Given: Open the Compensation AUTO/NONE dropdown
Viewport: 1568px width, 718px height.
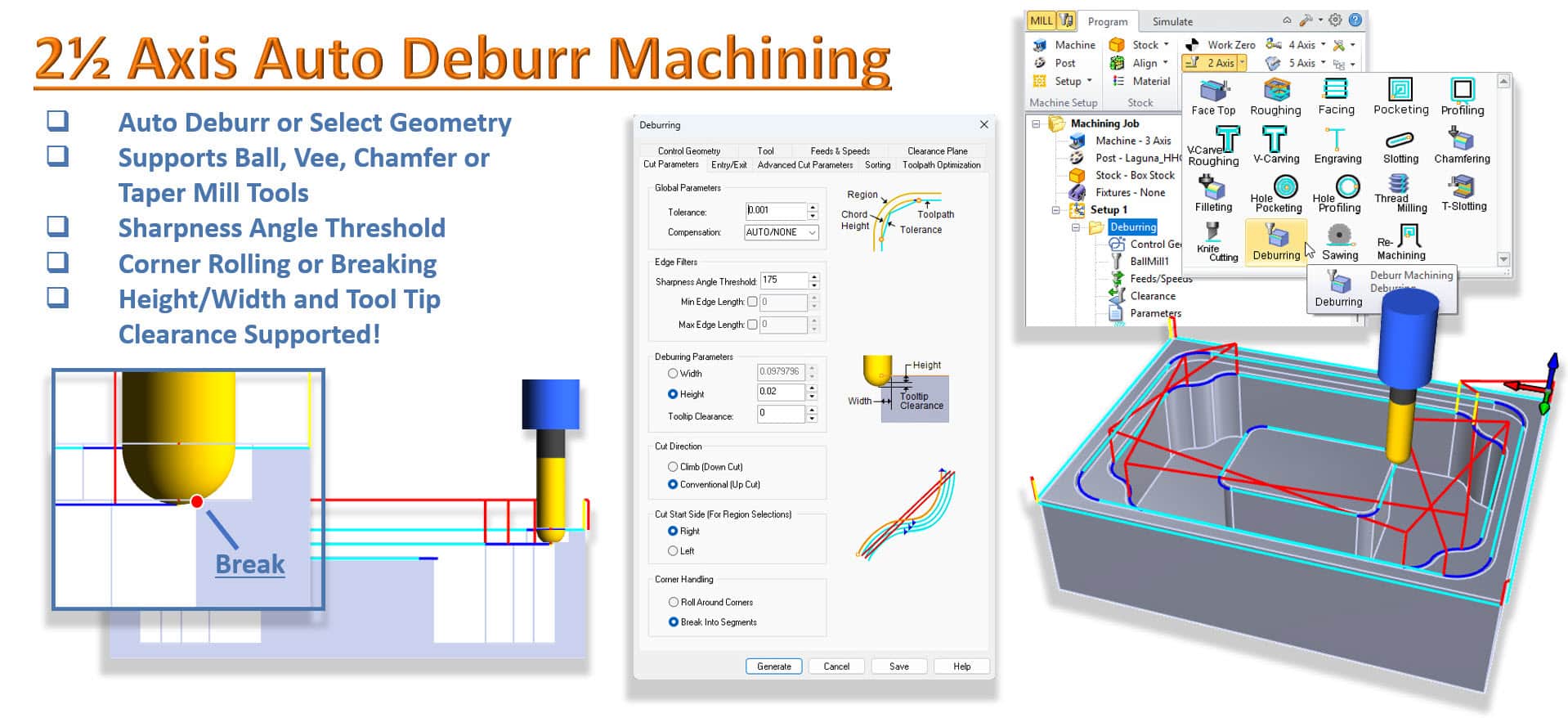Looking at the screenshot, I should coord(781,232).
